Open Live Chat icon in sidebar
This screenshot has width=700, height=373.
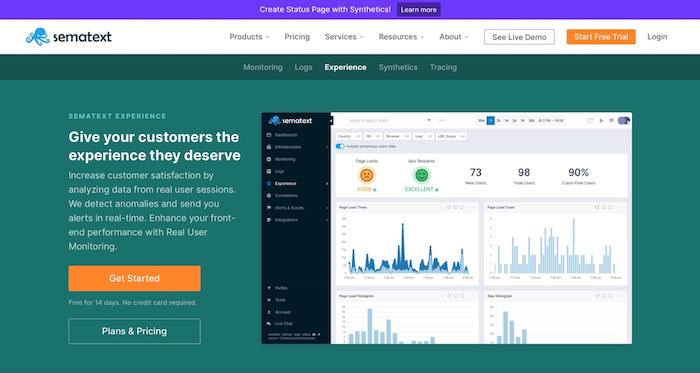pos(269,323)
